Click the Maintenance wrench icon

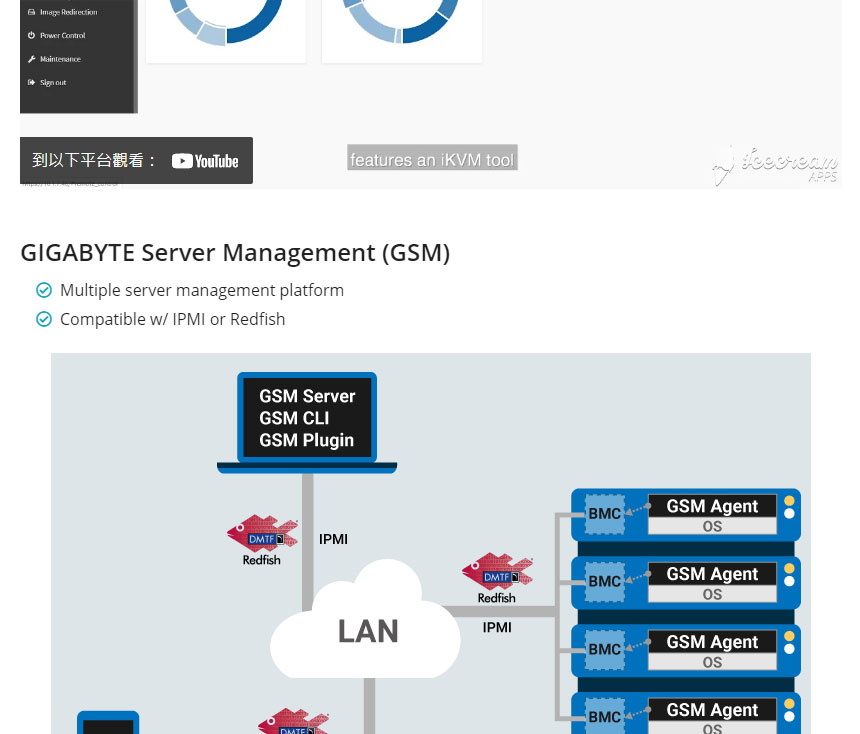coord(31,59)
